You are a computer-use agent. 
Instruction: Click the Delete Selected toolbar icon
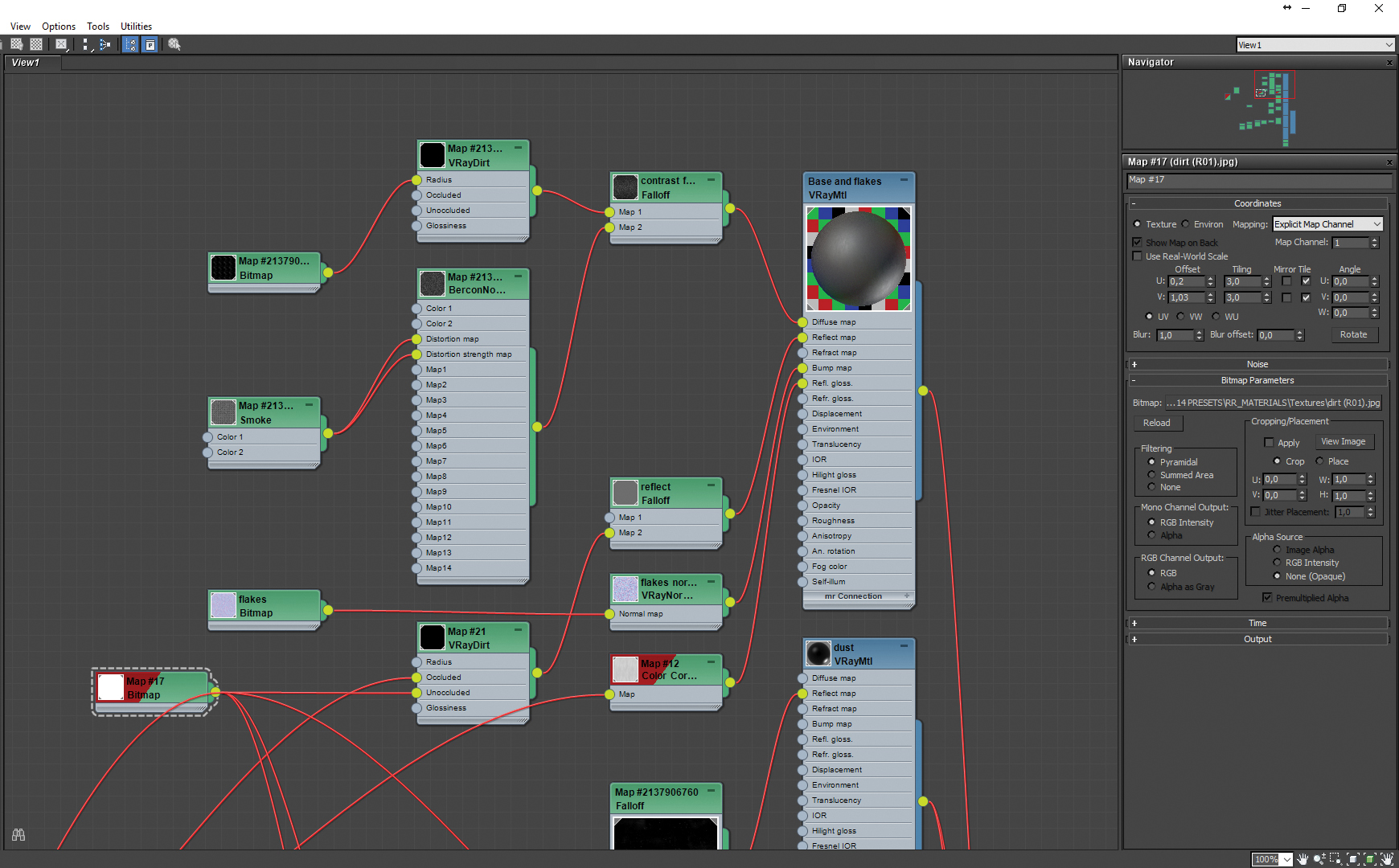coord(61,44)
